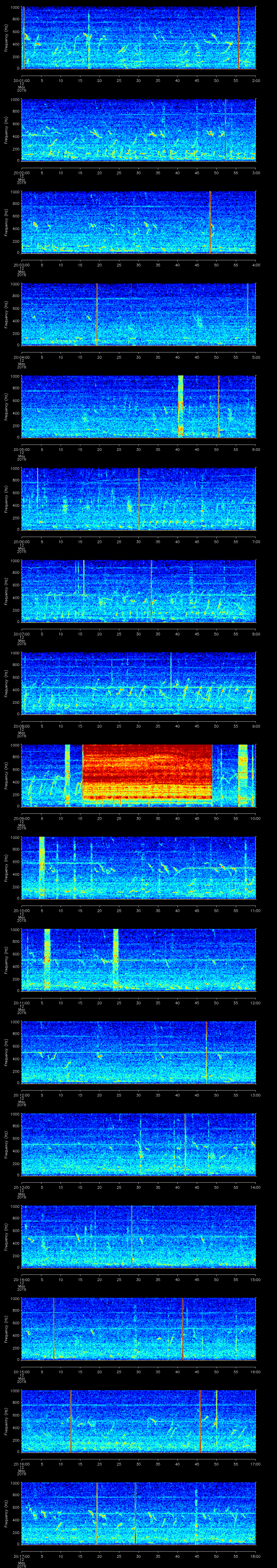Open the spectrogram panel starting at 20:01:00

[x=139, y=38]
